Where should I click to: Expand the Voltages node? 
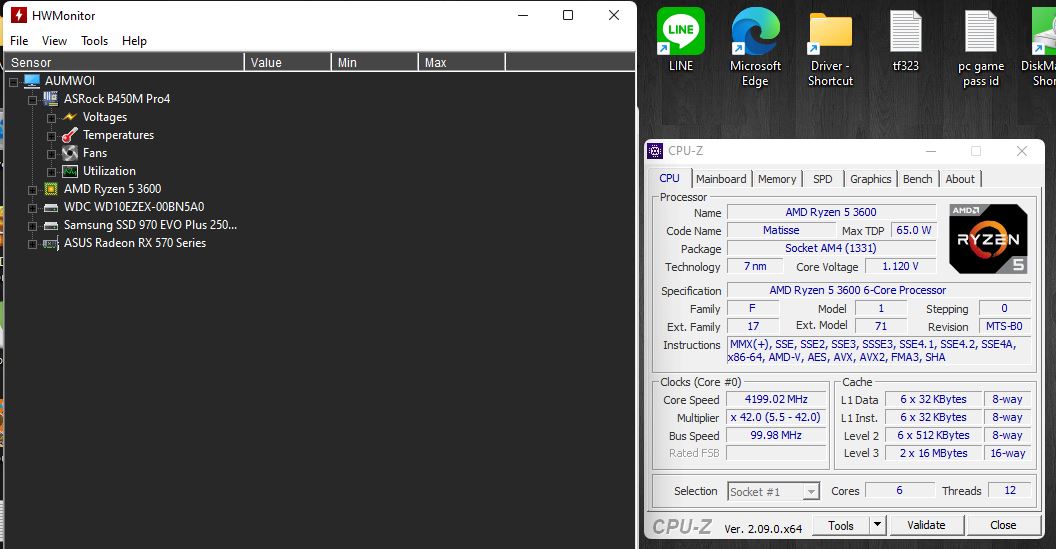(x=51, y=118)
